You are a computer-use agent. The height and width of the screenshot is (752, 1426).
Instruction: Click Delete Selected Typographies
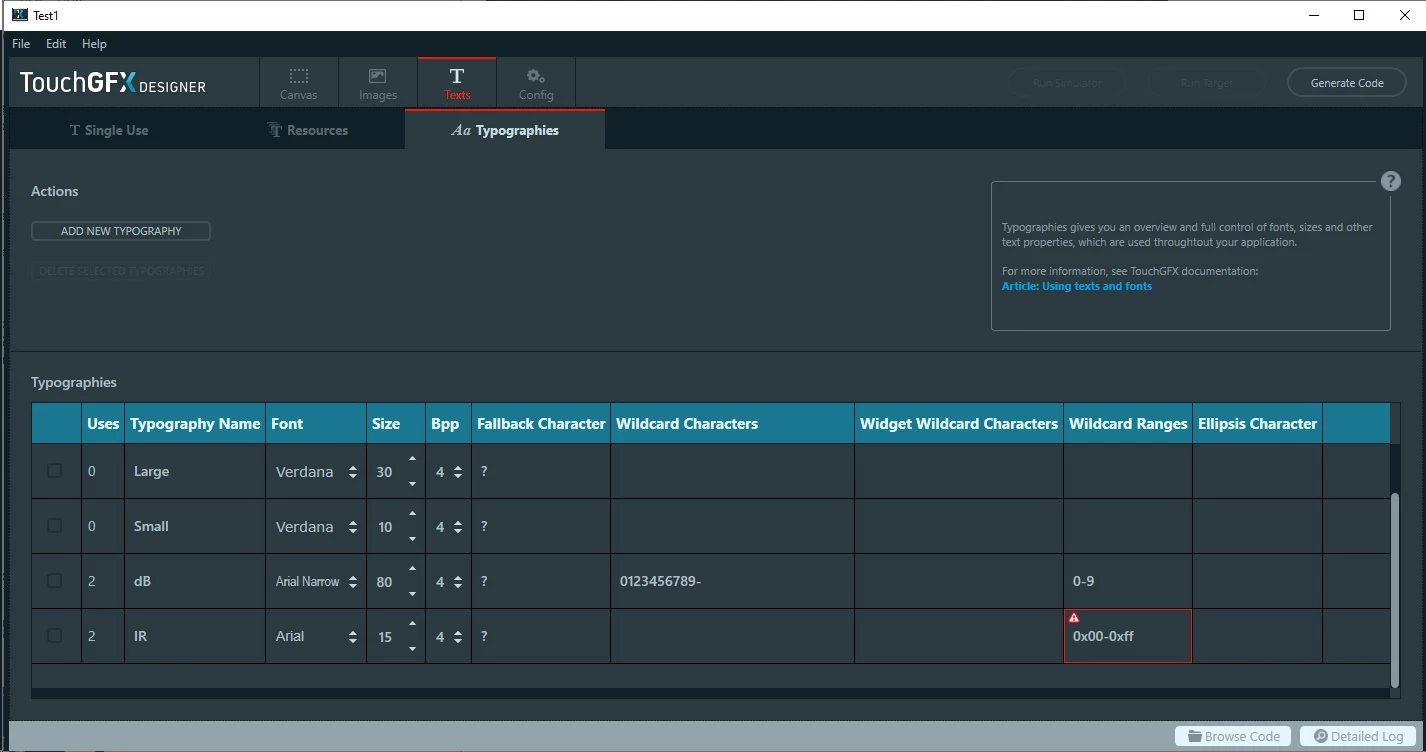(x=121, y=271)
